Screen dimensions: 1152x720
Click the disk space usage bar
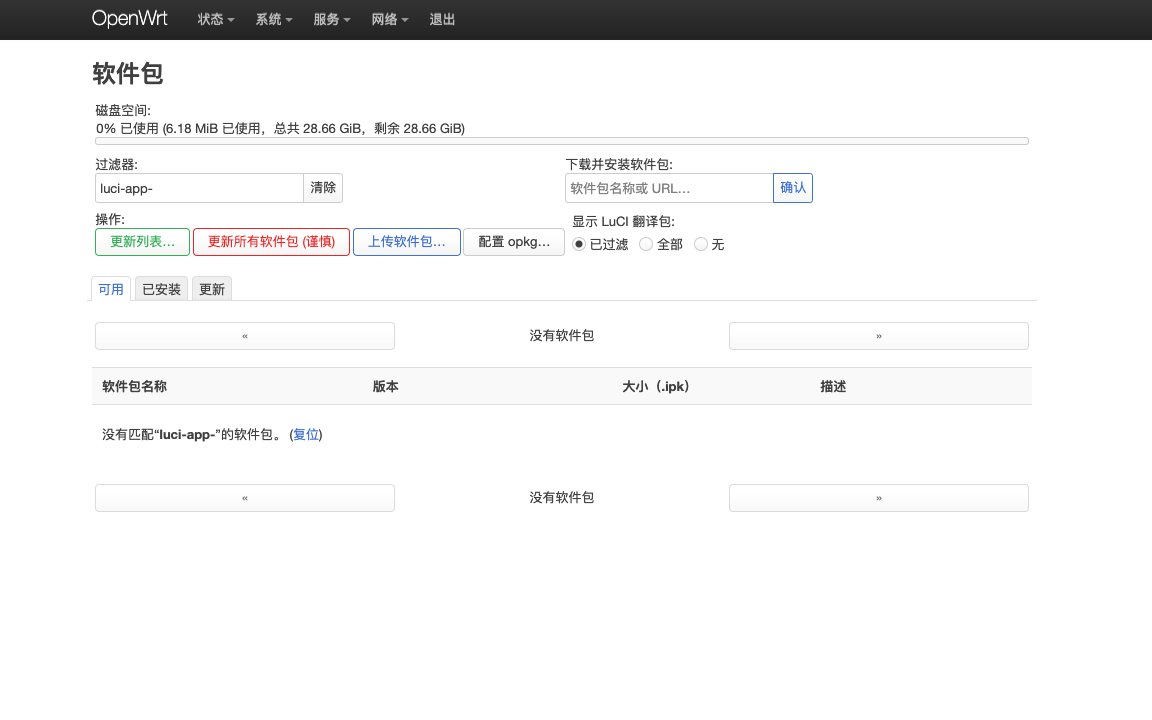tap(561, 140)
